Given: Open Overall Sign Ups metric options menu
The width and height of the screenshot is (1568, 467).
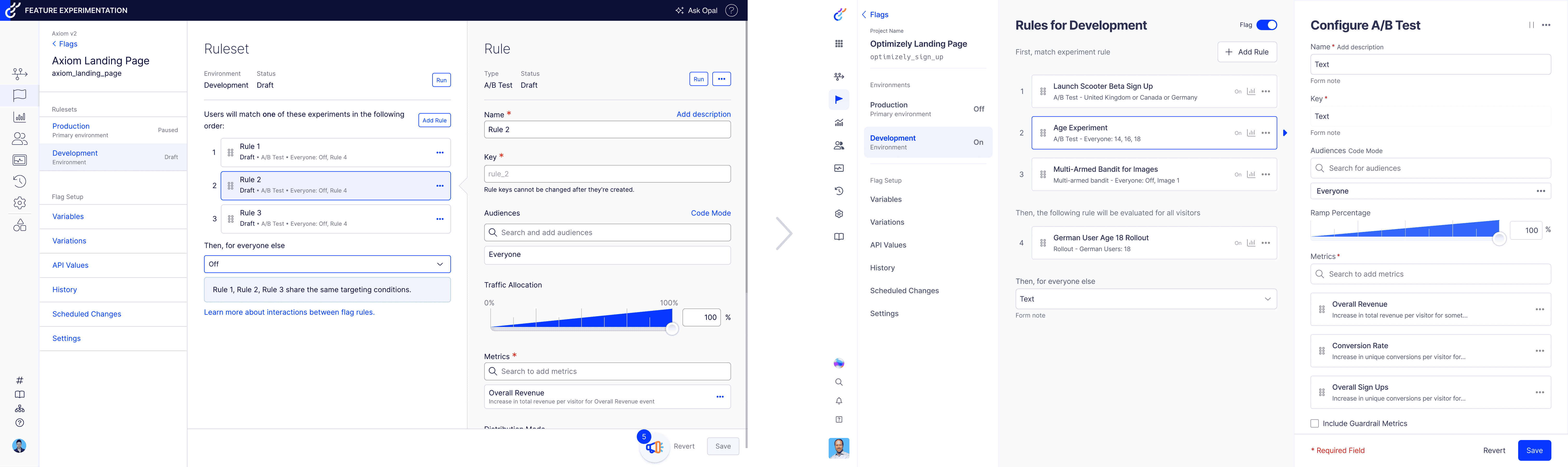Looking at the screenshot, I should click(x=1540, y=393).
